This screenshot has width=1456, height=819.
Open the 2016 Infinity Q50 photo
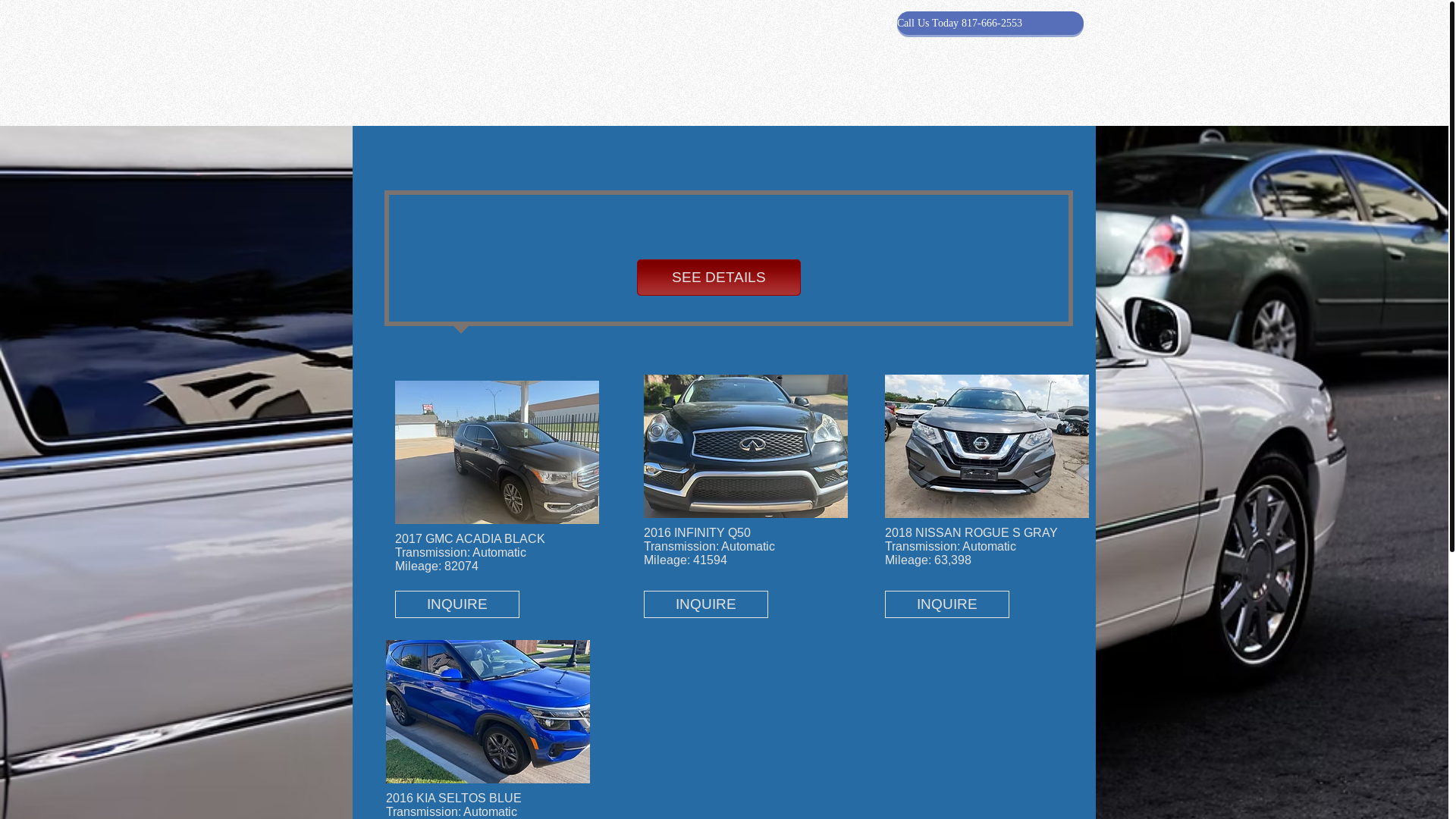(745, 446)
